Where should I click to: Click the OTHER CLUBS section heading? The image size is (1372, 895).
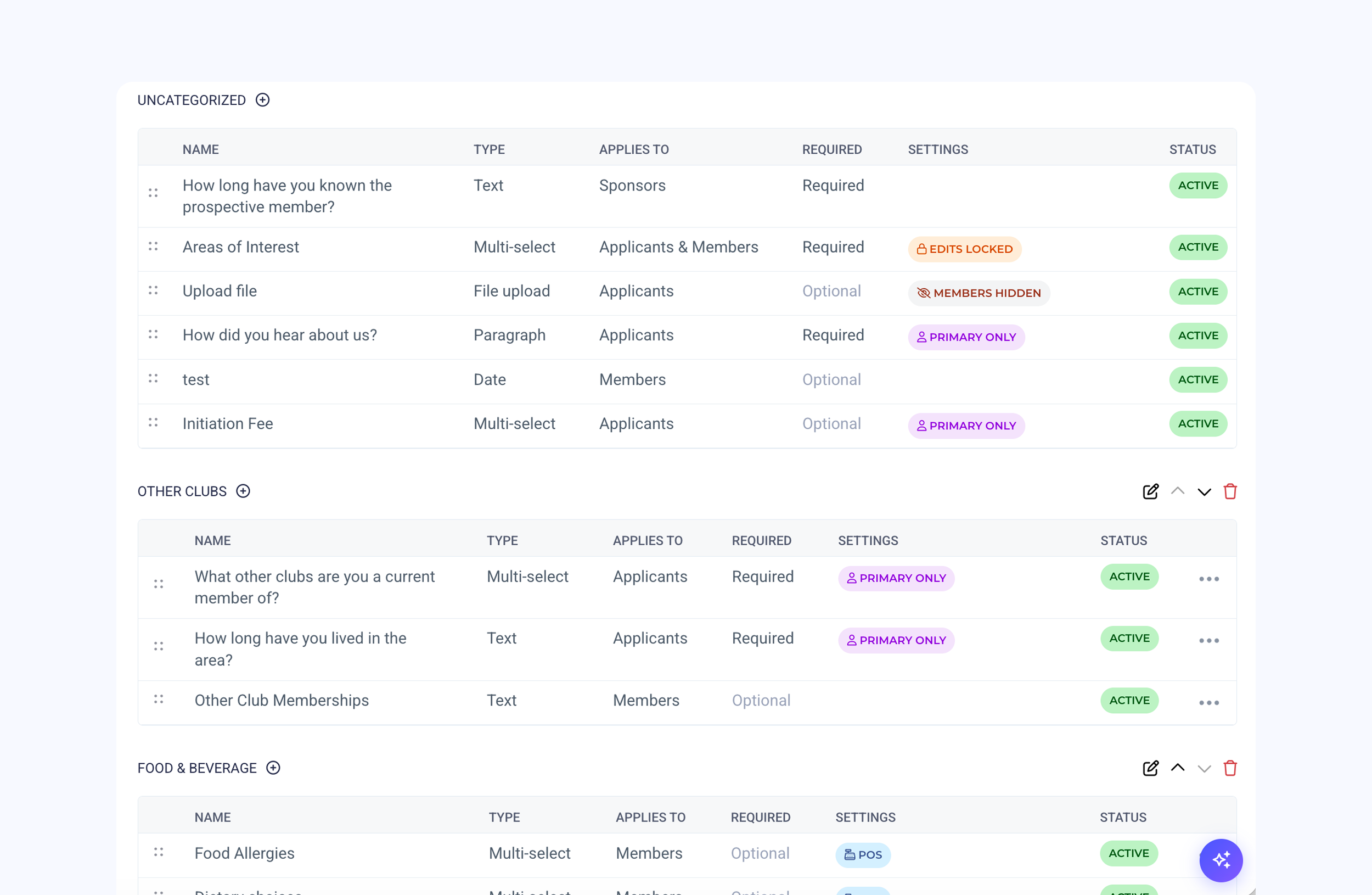(182, 491)
